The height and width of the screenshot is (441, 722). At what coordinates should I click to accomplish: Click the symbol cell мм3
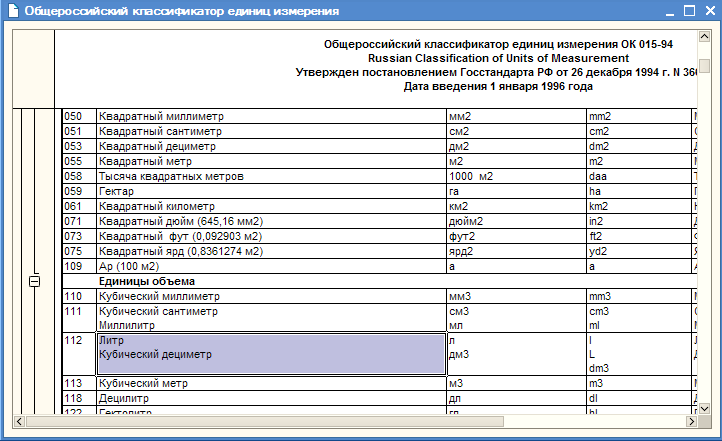point(516,296)
